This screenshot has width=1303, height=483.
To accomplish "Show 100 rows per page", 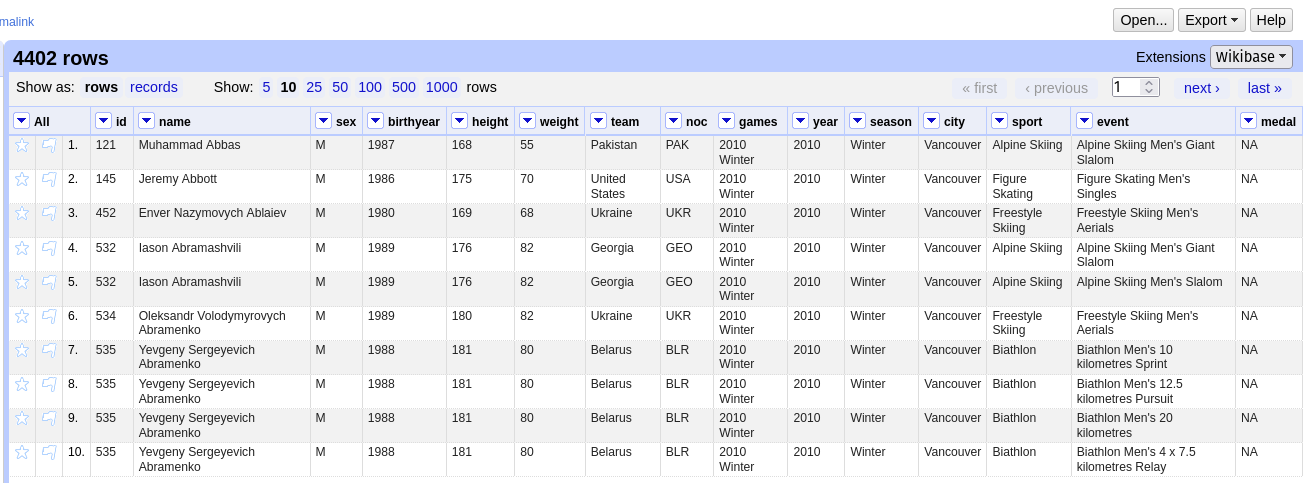I will tap(370, 87).
